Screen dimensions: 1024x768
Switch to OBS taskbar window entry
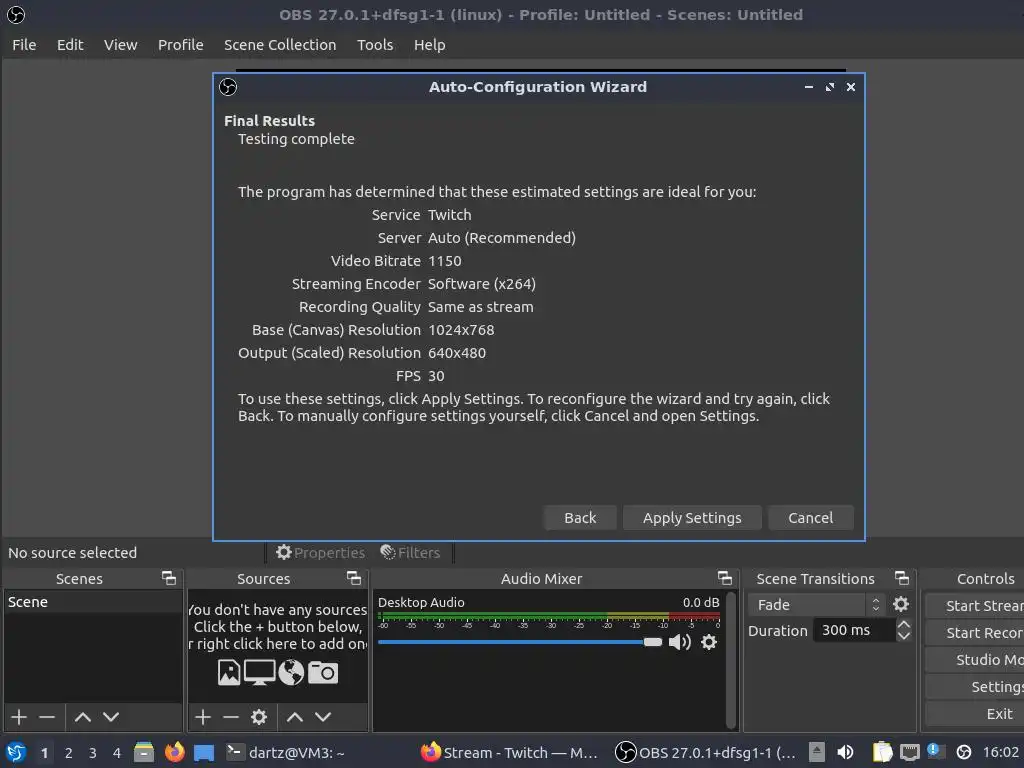[706, 753]
